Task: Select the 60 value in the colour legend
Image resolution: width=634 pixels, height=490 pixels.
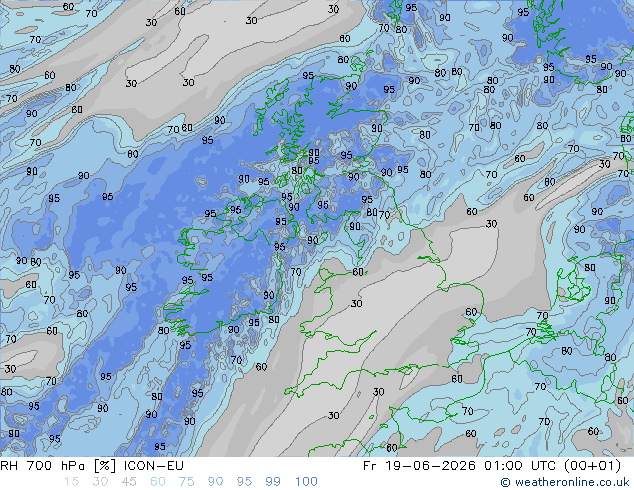Action: [158, 482]
